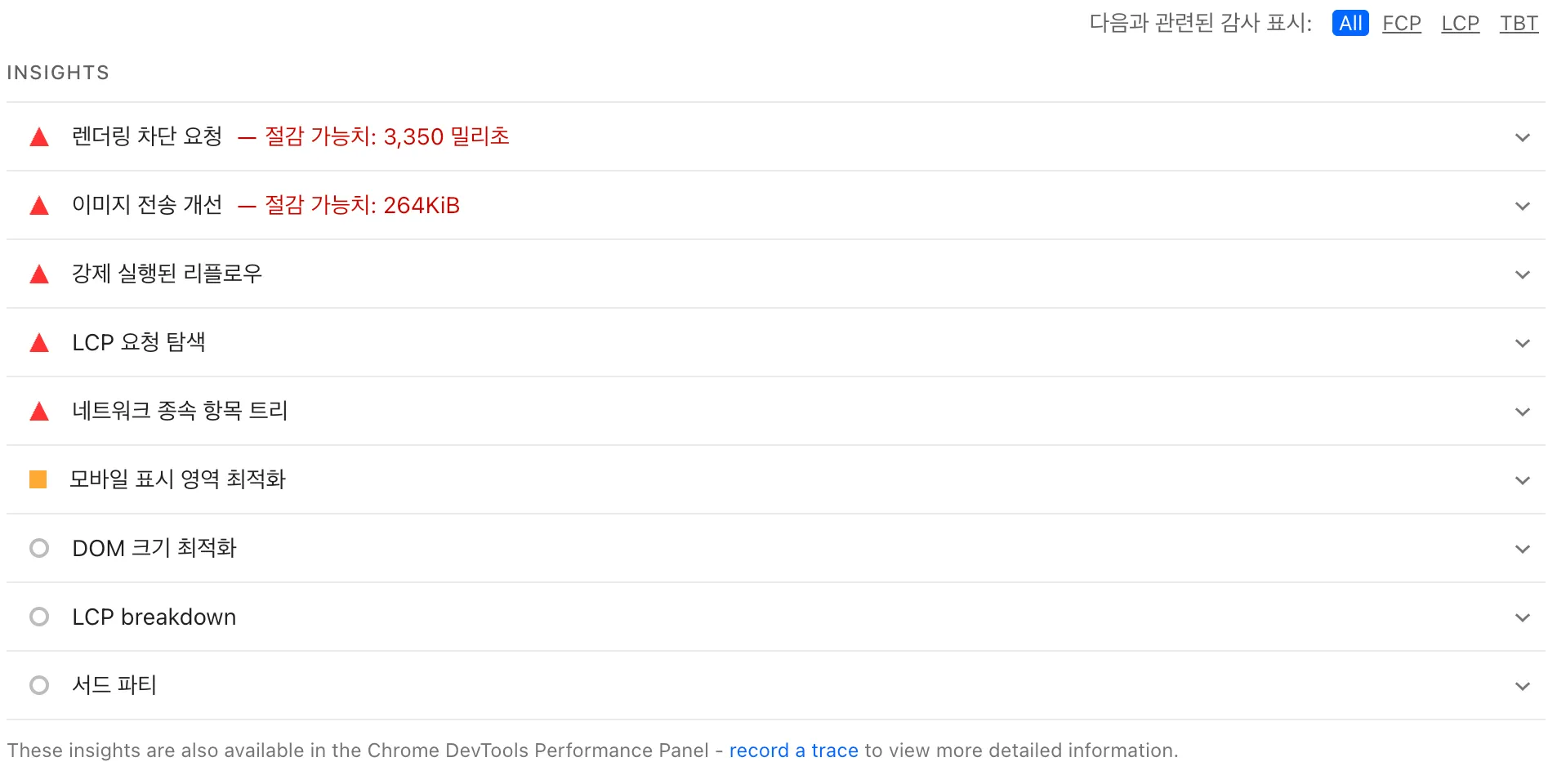1557x784 pixels.
Task: Enable the TBT audit filter
Action: click(x=1519, y=23)
